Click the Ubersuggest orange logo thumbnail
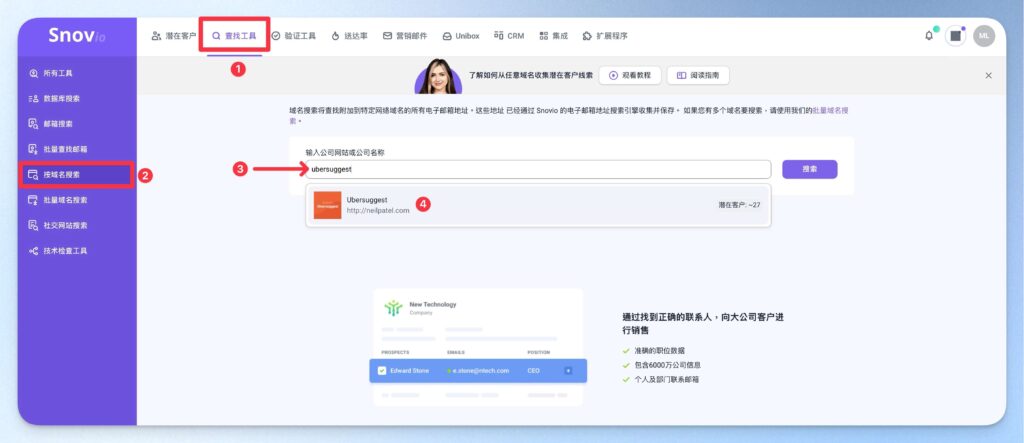 (x=327, y=205)
